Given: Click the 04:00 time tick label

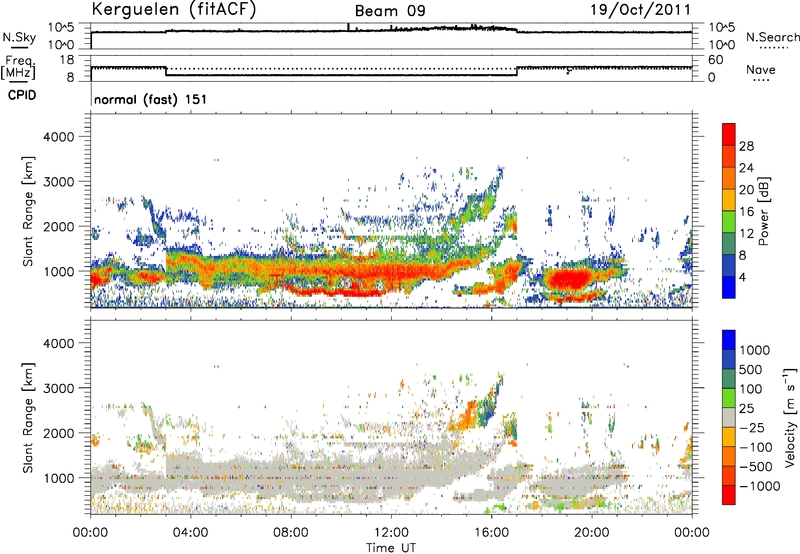Looking at the screenshot, I should pyautogui.click(x=190, y=533).
